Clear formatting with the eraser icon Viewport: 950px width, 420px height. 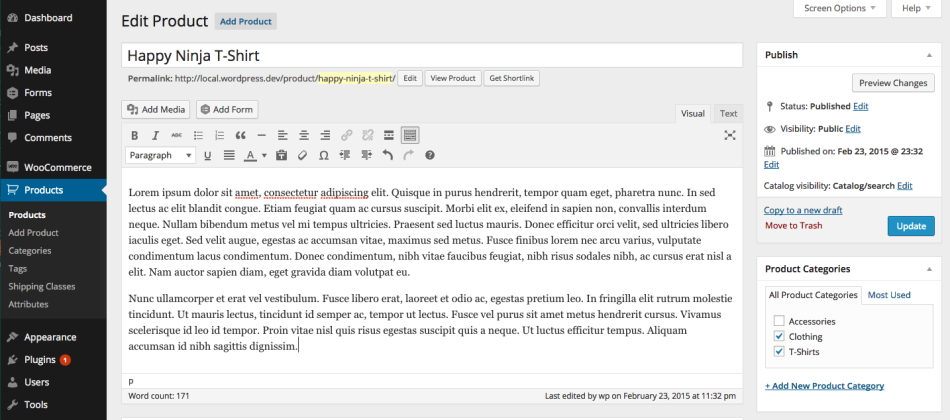point(302,155)
